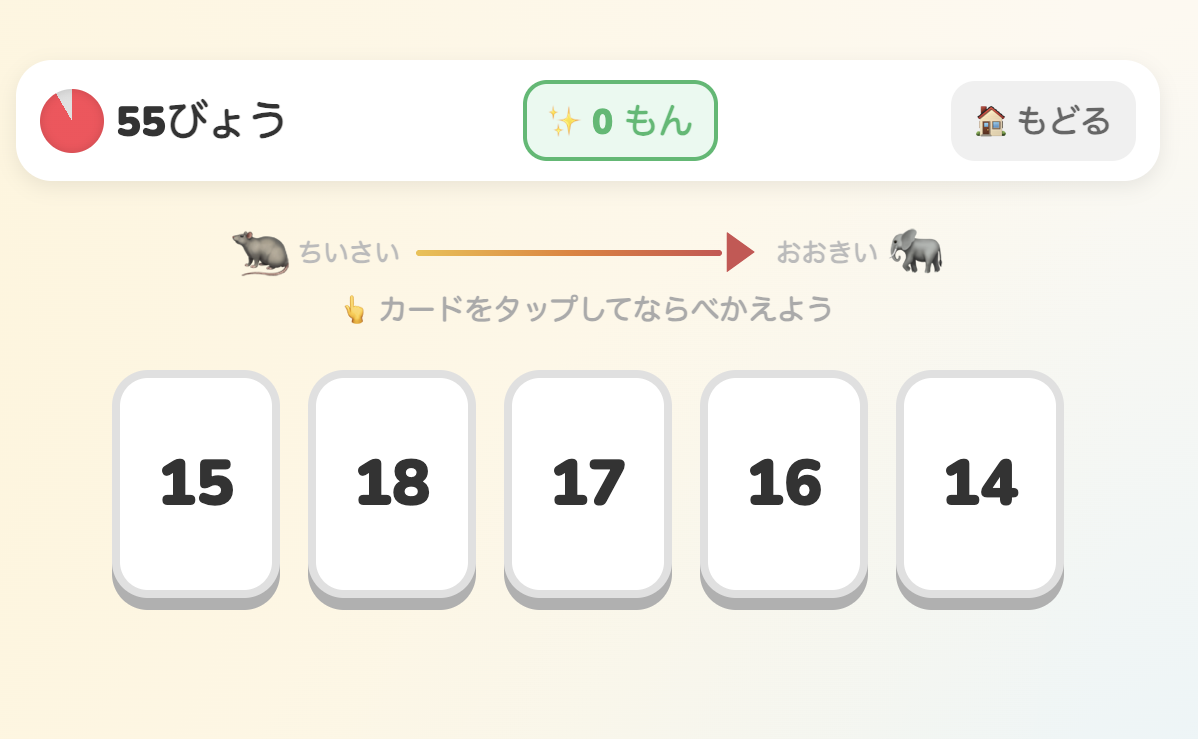Click the sparkle icon in the score badge

564,121
